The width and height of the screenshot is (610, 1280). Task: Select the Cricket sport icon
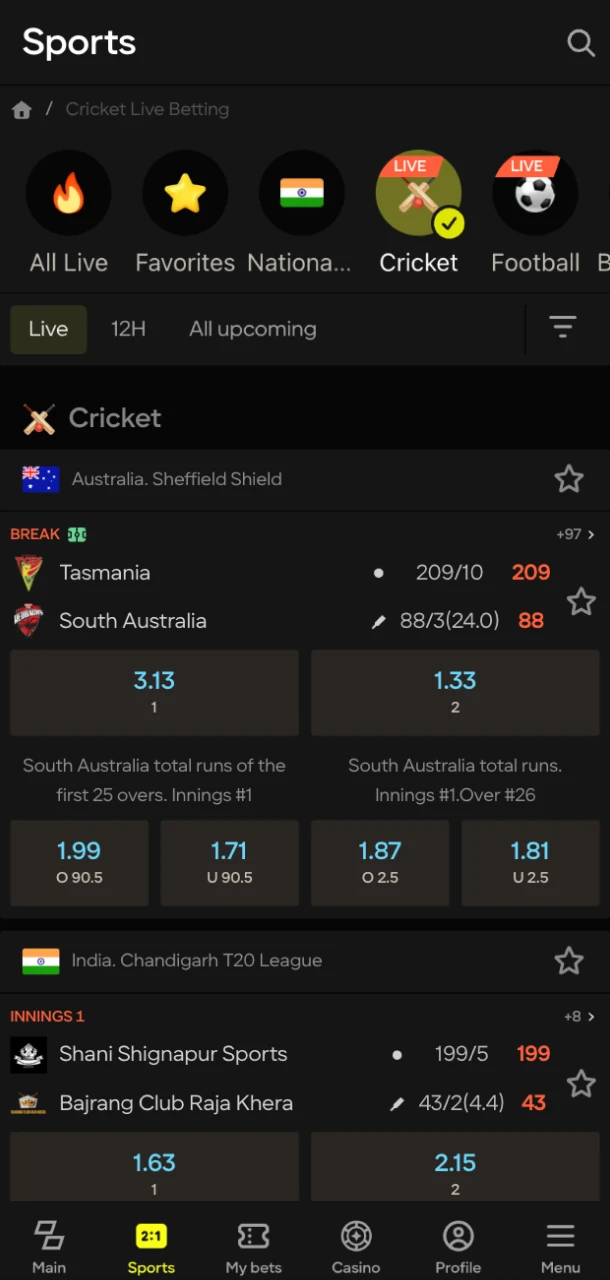coord(418,193)
